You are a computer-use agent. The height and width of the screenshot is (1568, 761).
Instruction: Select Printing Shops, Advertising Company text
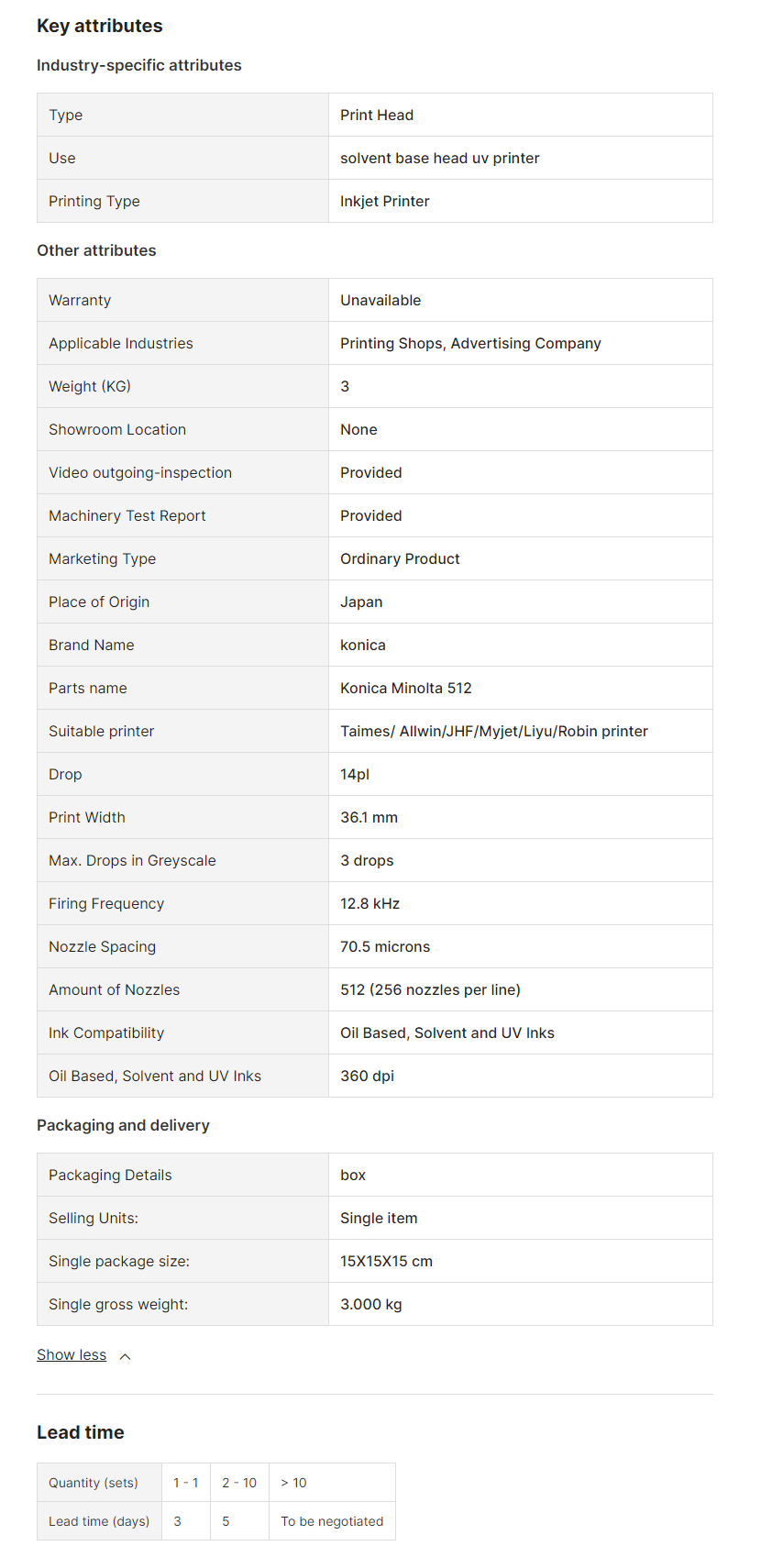[x=470, y=343]
